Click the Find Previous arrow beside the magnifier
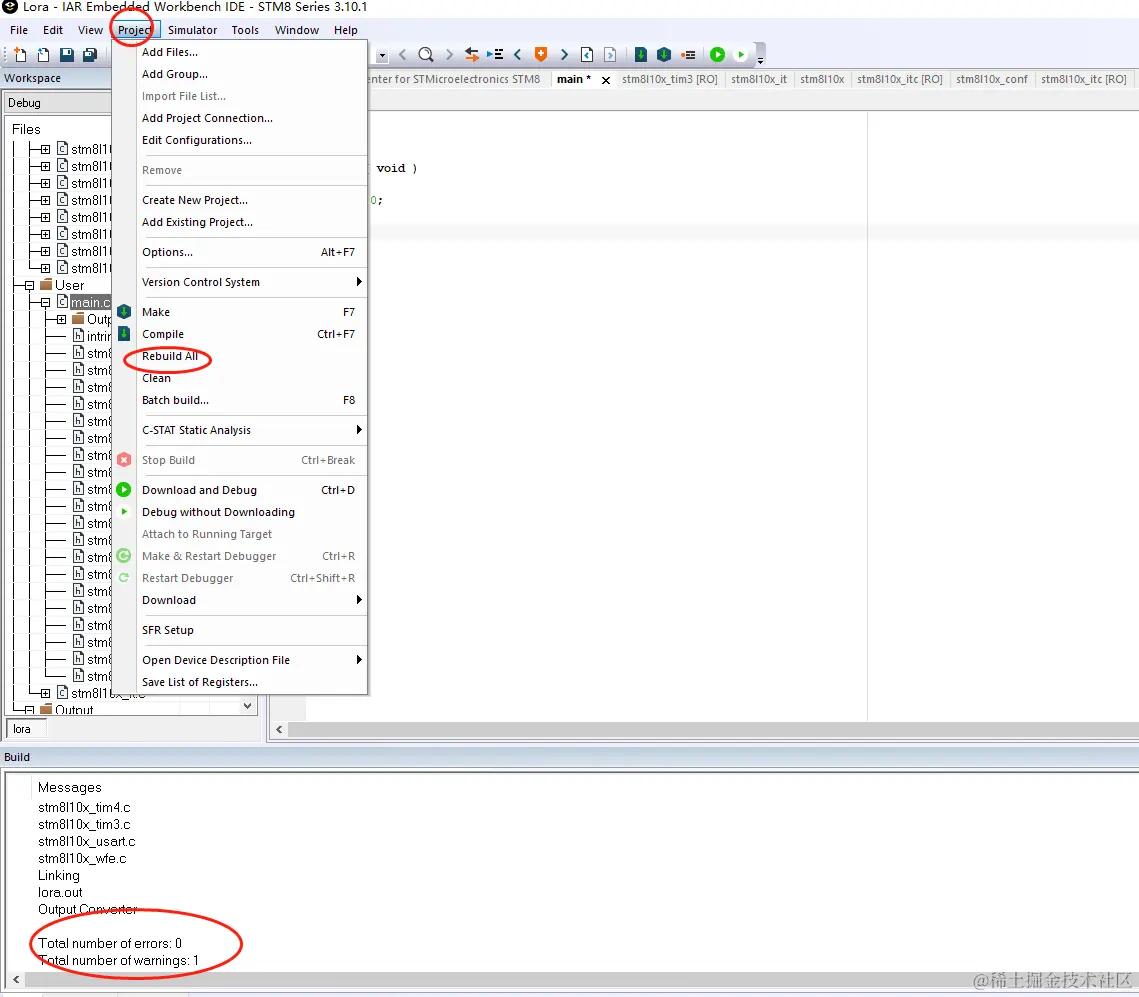1139x997 pixels. (x=403, y=54)
